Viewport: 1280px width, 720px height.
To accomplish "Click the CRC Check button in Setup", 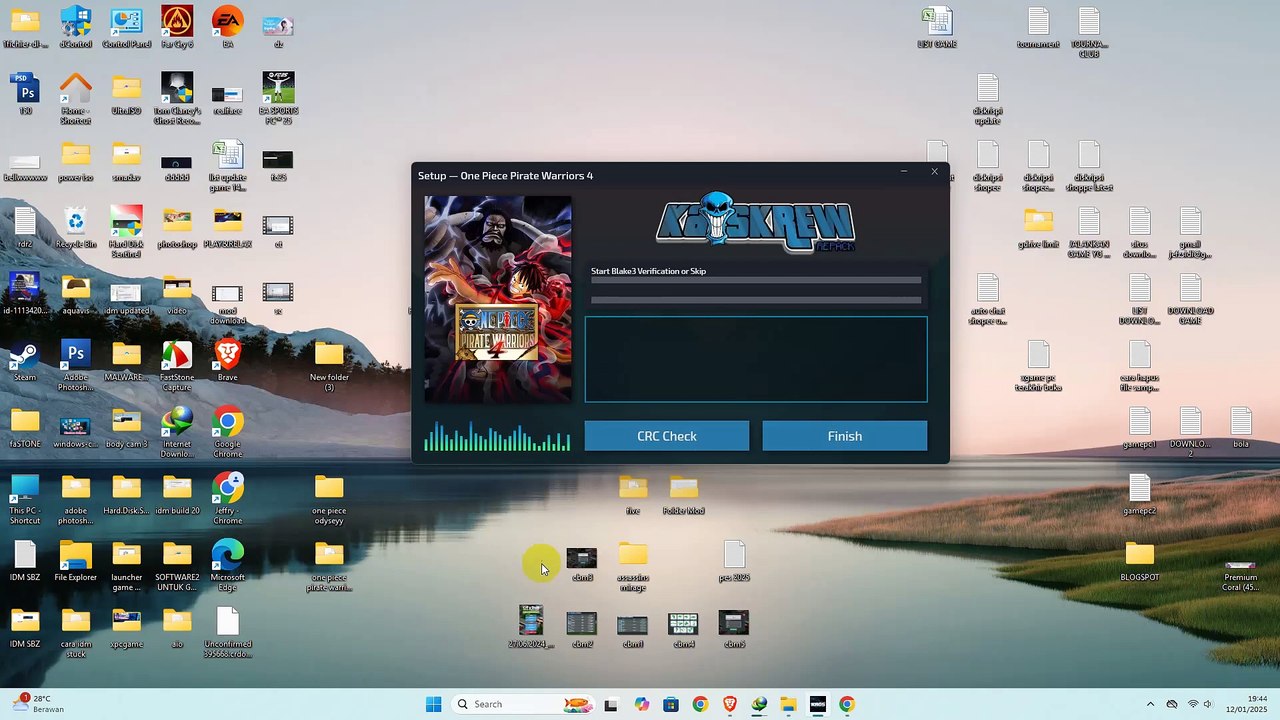I will 667,436.
